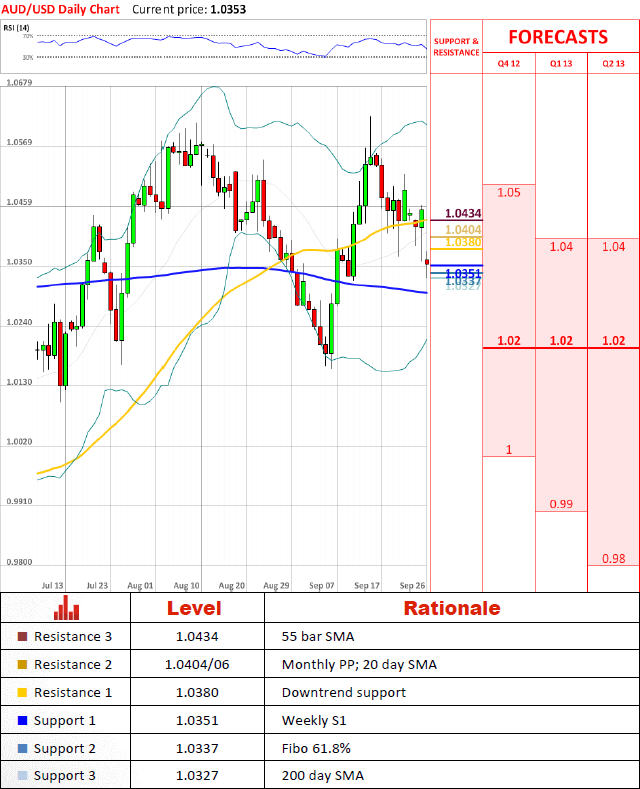Click the AUD/USD Daily Chart title
This screenshot has width=640, height=789.
point(60,8)
